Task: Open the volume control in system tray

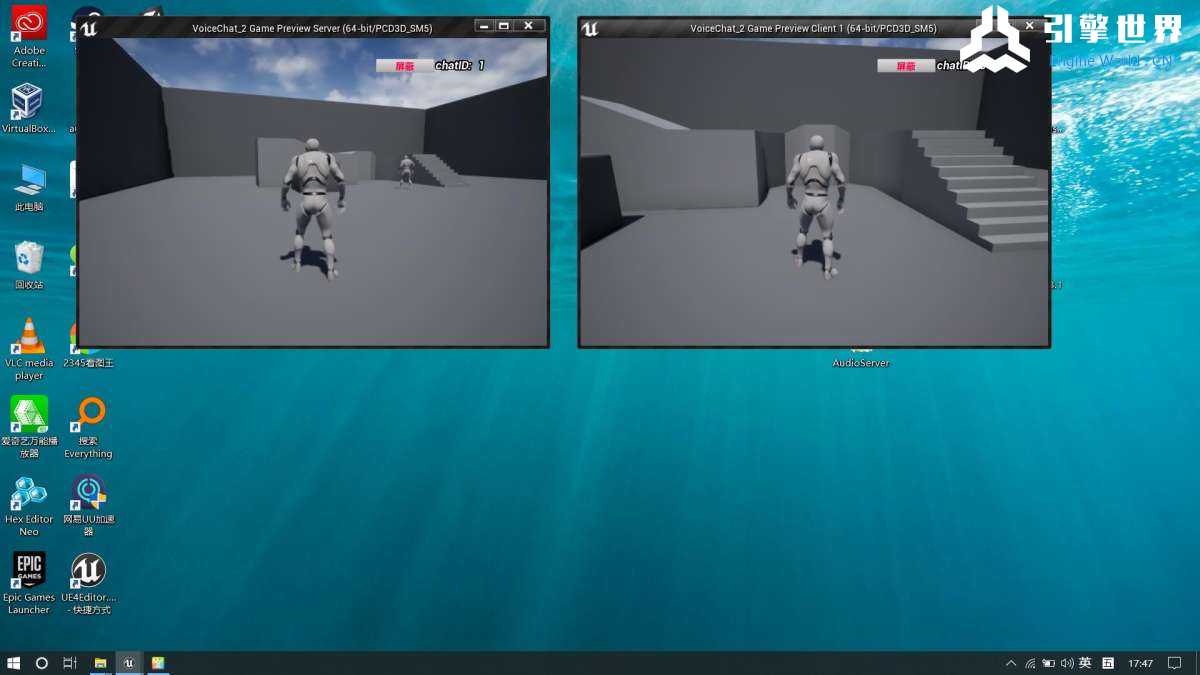Action: 1067,663
